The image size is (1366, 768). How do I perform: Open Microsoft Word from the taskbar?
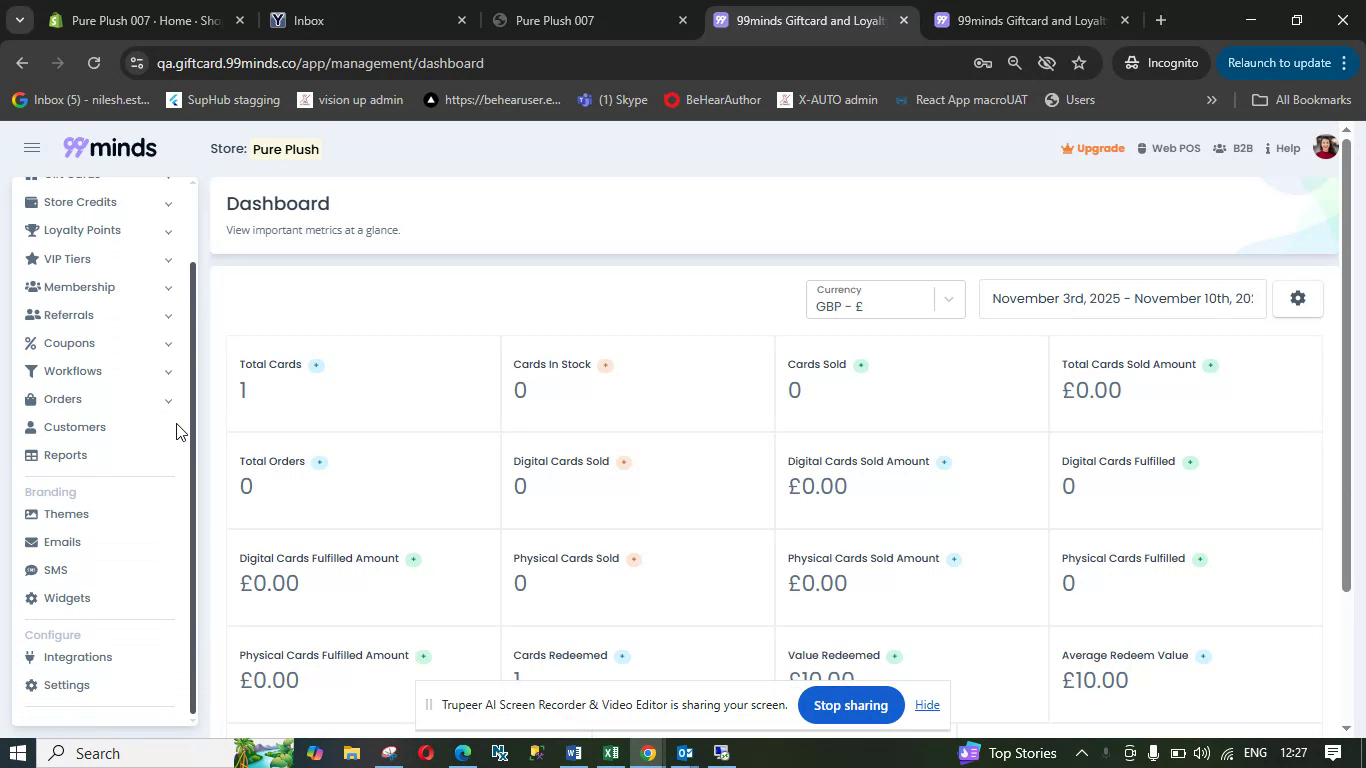pos(573,753)
